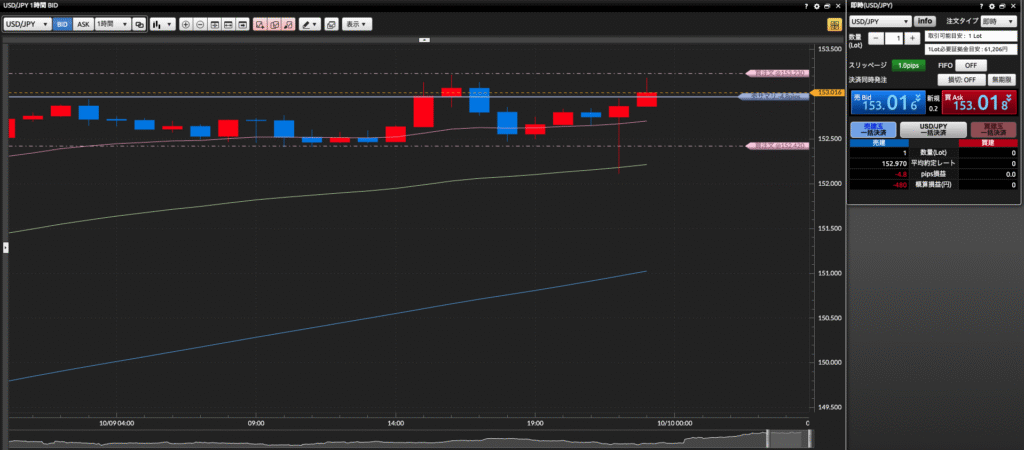Click the chart link icon beside timeframe
Screen dimensions: 1024x450
[139, 24]
